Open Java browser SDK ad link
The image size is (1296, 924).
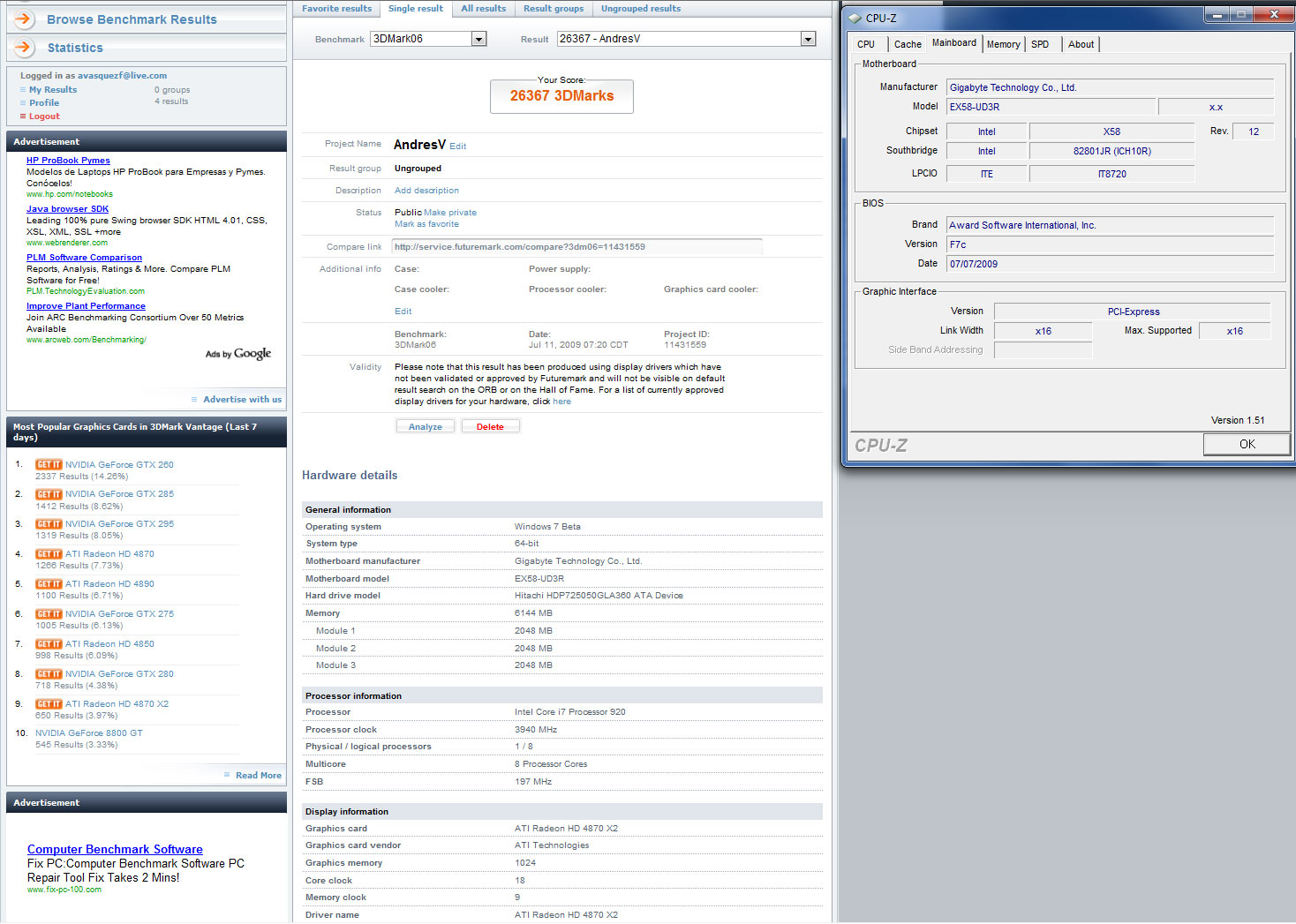pos(67,209)
